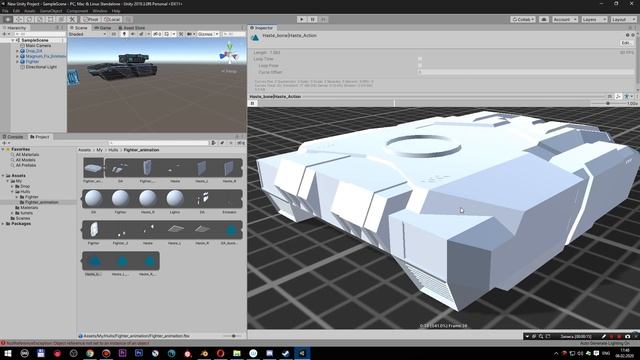Viewport: 640px width, 360px height.
Task: Click the Pause button in top toolbar
Action: point(313,19)
